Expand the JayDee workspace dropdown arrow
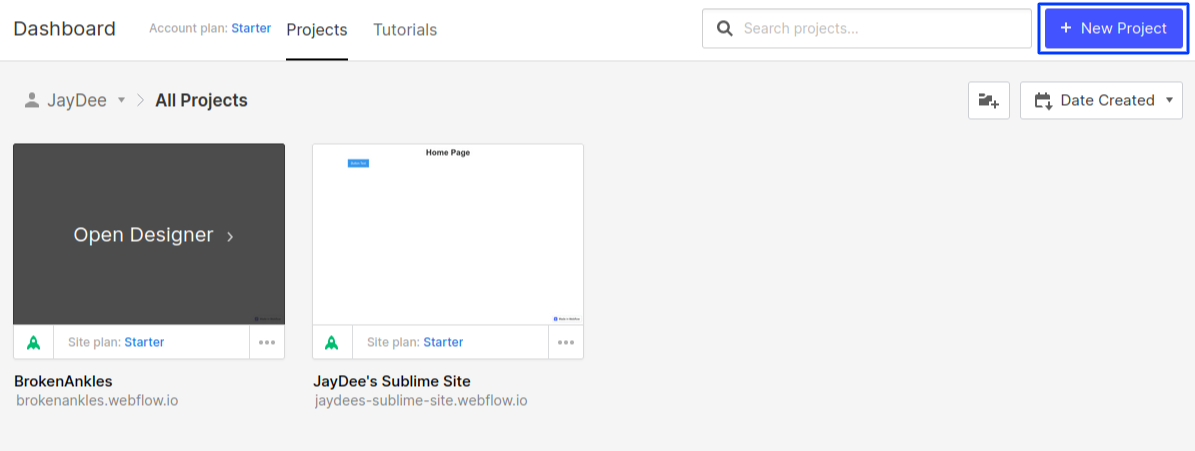This screenshot has width=1195, height=451. click(x=120, y=101)
